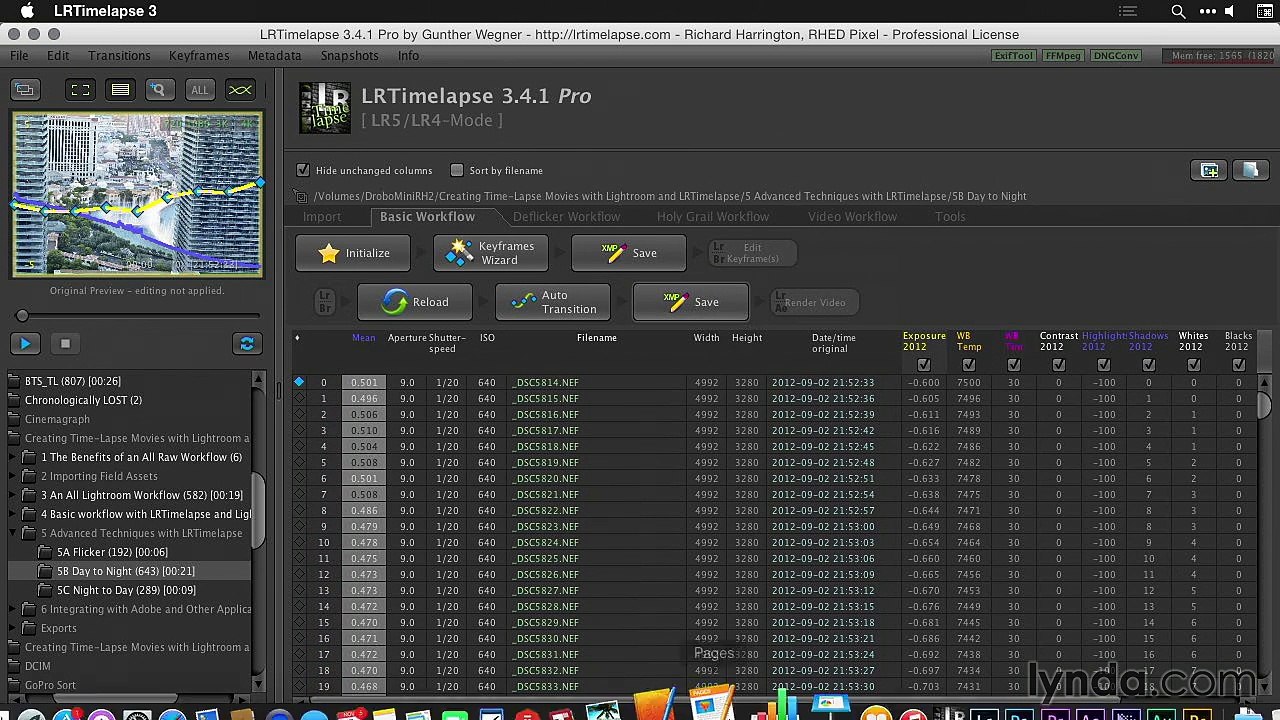This screenshot has width=1280, height=720.
Task: Select row with filename _DSC5820.NEF
Action: pyautogui.click(x=775, y=478)
